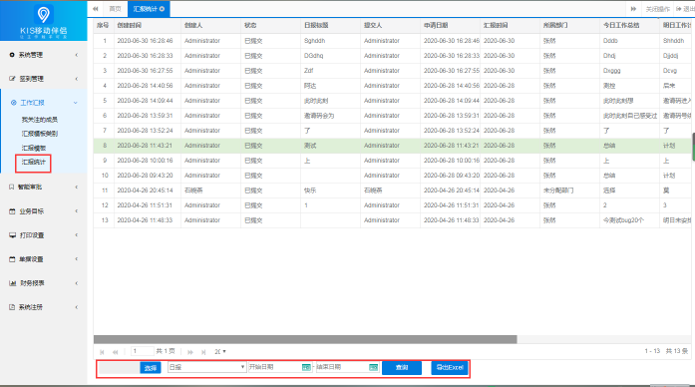
Task: Click the 打印设置 monitor icon in sidebar
Action: (12, 235)
